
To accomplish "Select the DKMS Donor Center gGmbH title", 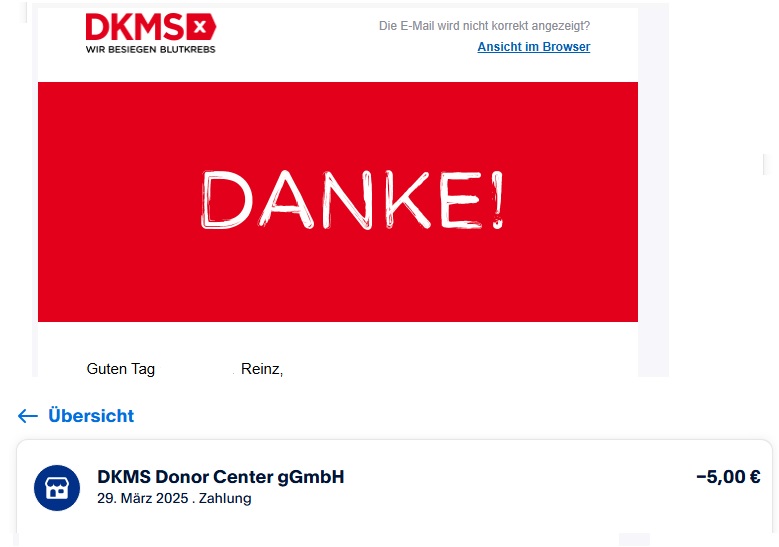I will click(x=221, y=477).
